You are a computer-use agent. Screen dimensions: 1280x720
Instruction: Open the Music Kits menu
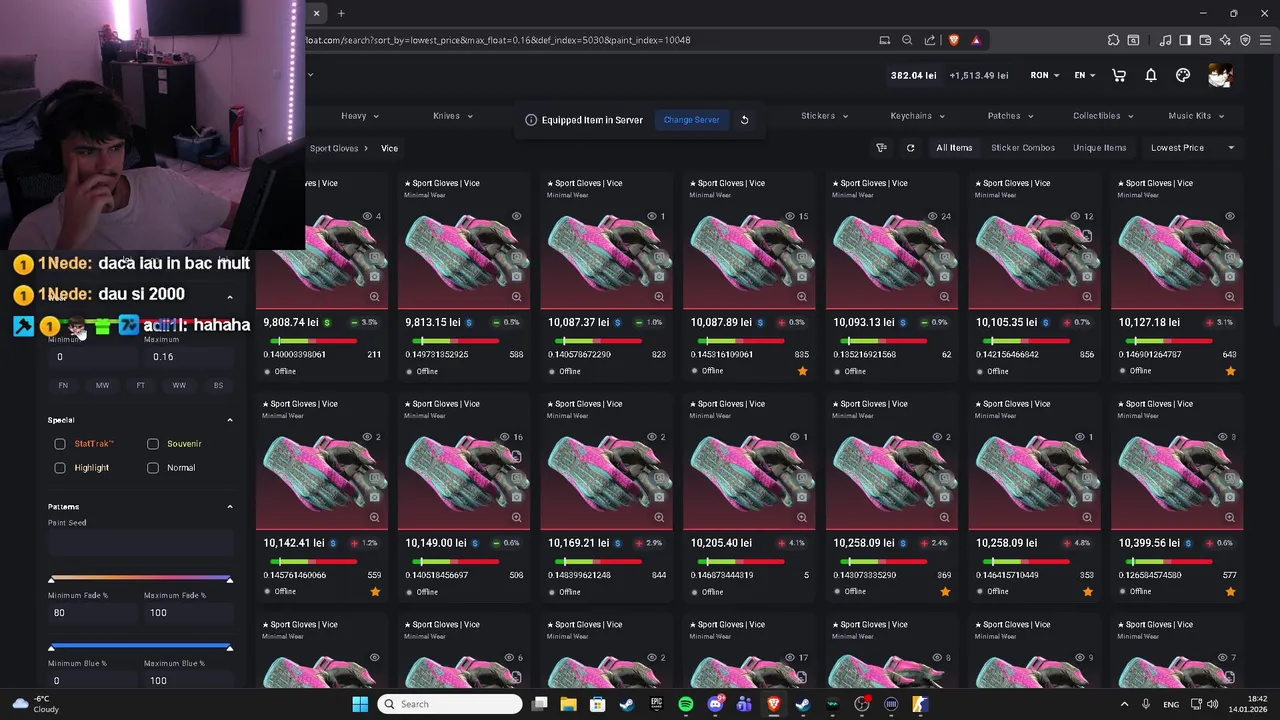tap(1196, 116)
